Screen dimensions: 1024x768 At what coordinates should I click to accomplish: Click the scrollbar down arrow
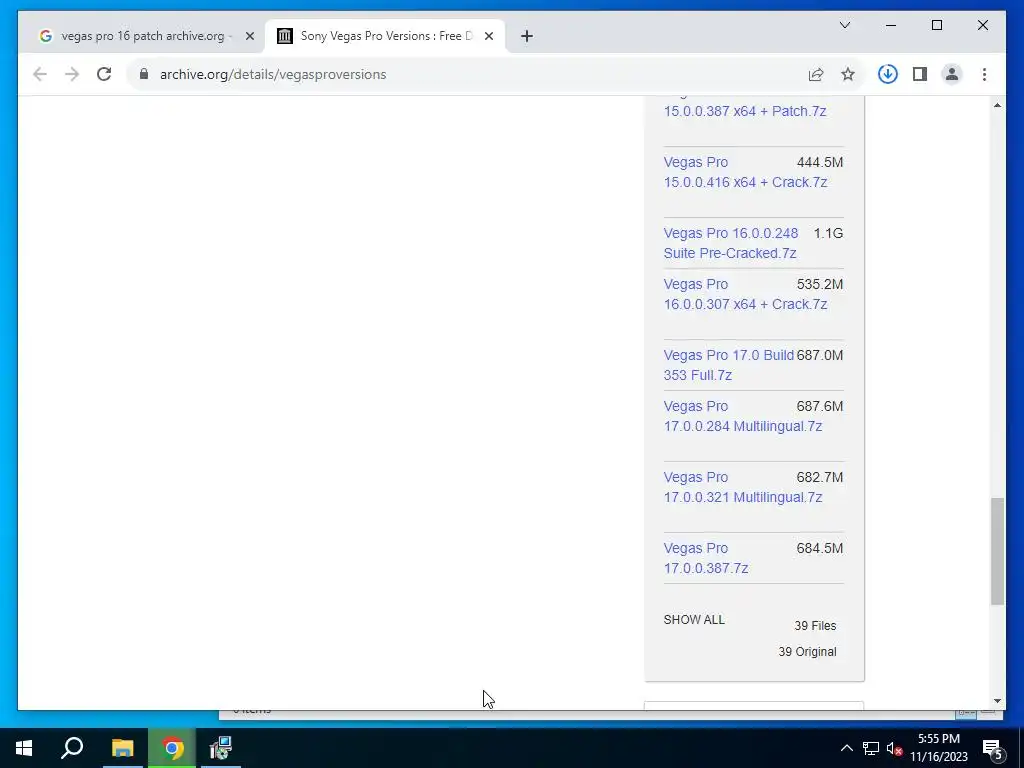click(997, 701)
